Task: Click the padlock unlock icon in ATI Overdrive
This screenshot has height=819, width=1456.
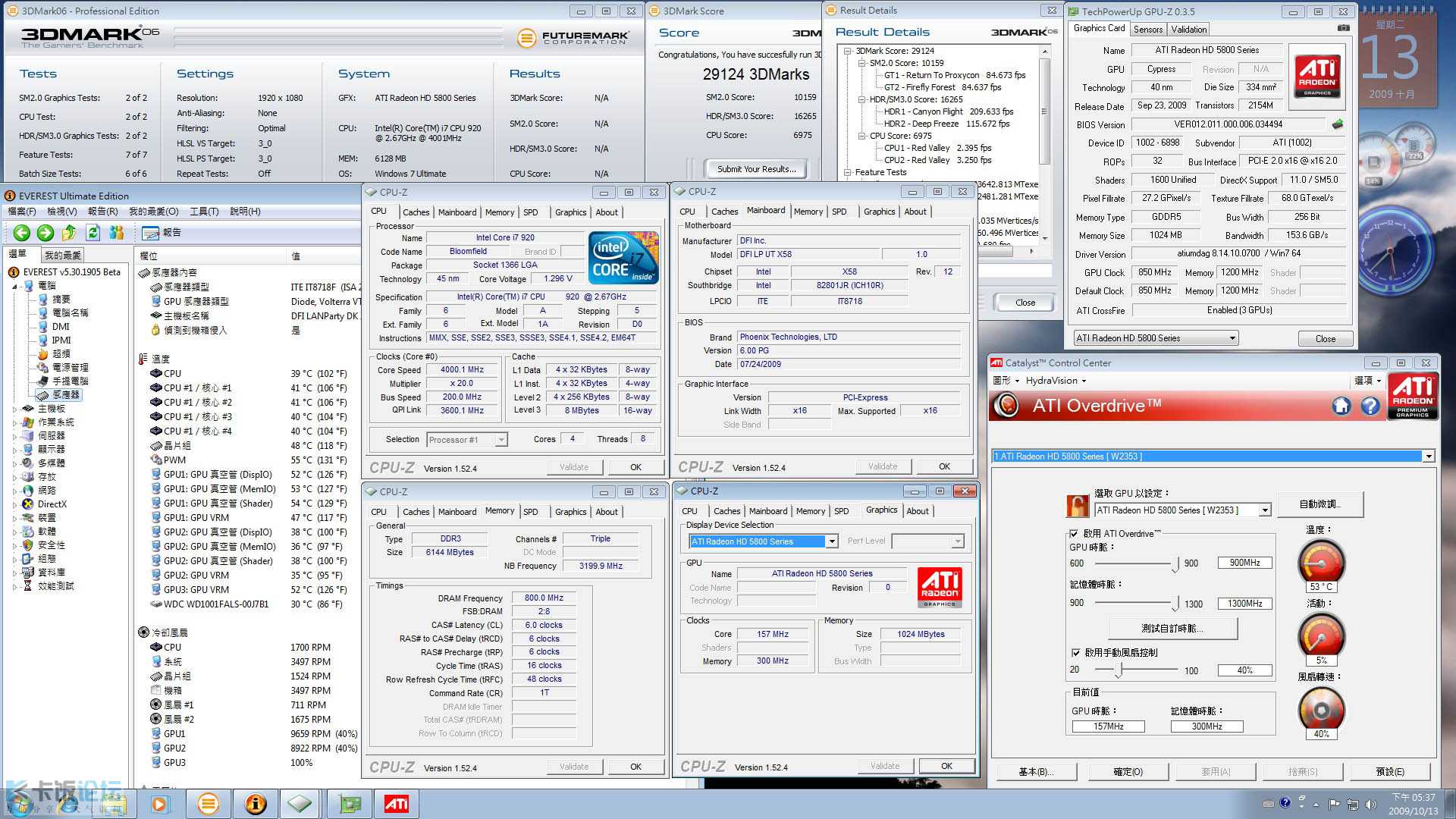Action: 1078,506
